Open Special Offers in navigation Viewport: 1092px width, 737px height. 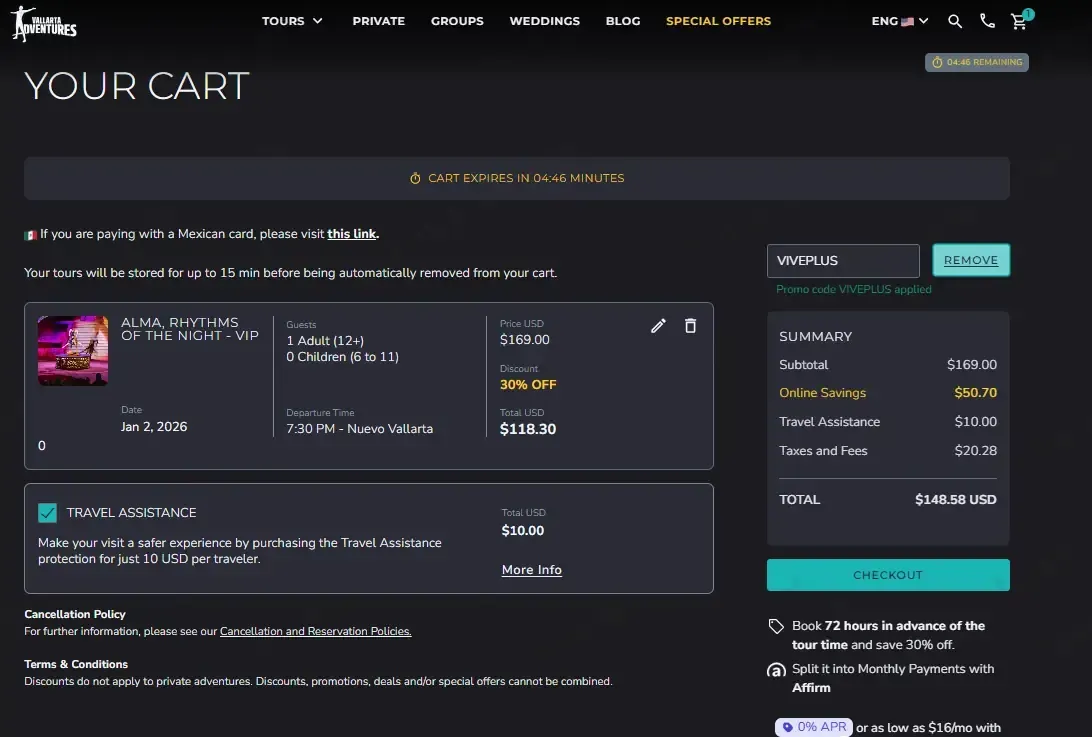coord(718,21)
